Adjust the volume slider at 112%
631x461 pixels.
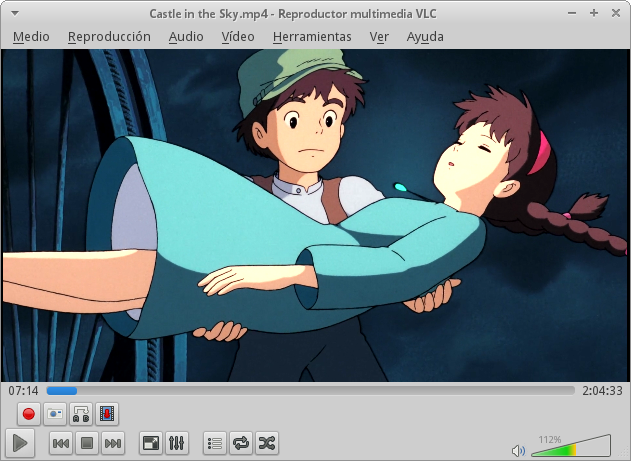click(571, 446)
